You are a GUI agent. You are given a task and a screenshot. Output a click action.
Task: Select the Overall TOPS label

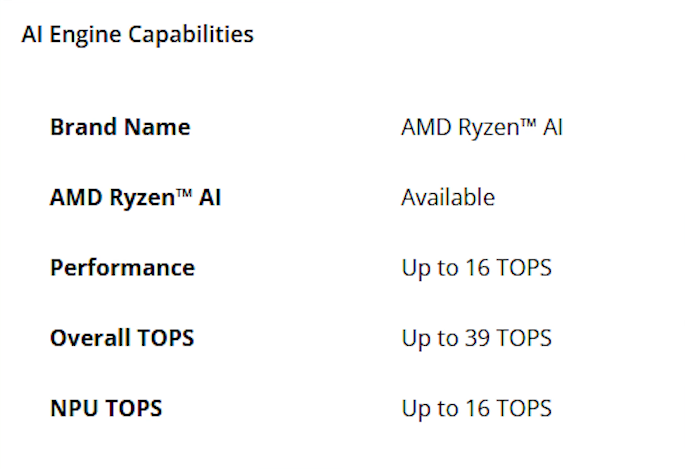122,338
